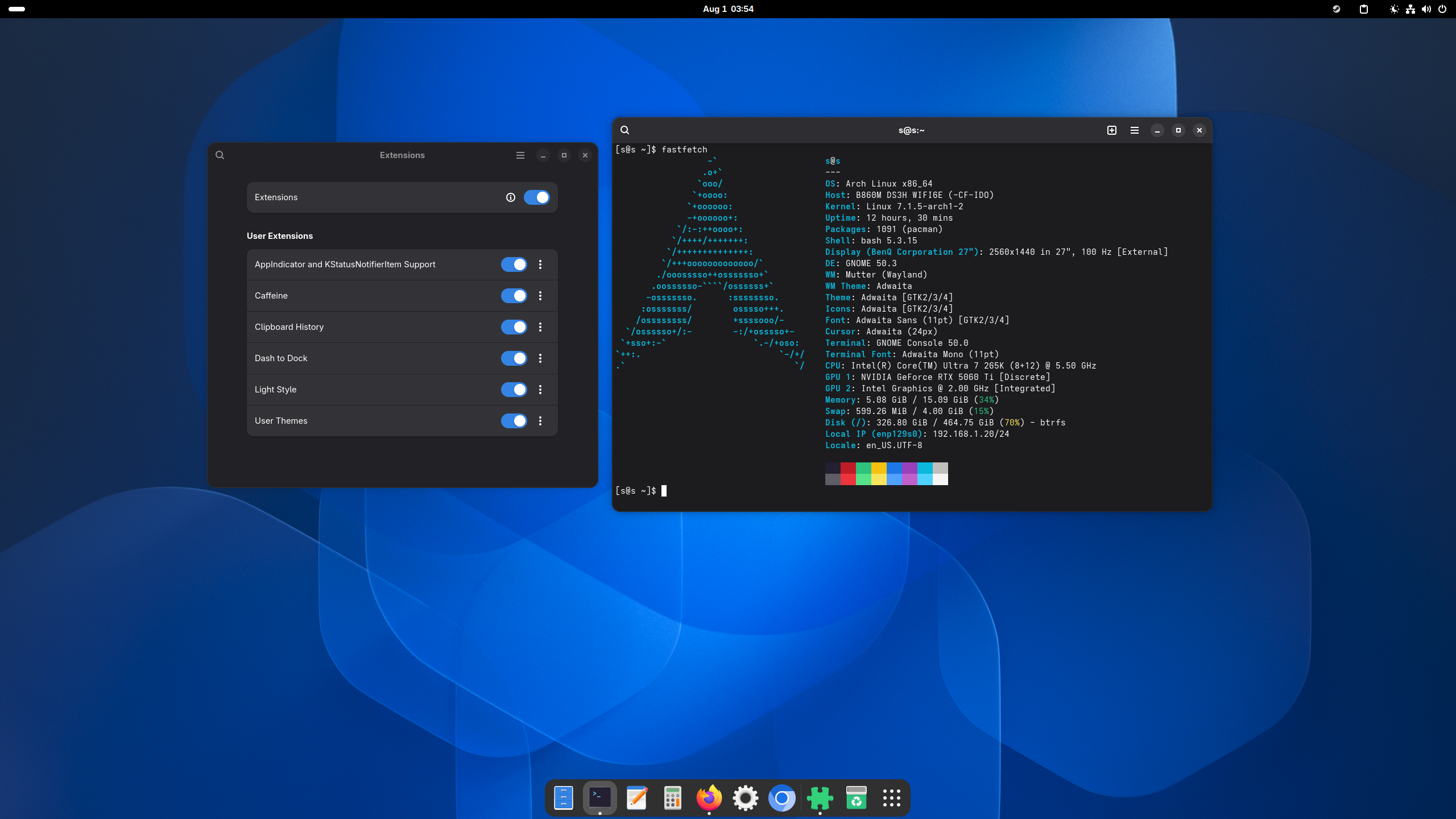
Task: Open the Settings gear in the dock
Action: click(x=746, y=798)
